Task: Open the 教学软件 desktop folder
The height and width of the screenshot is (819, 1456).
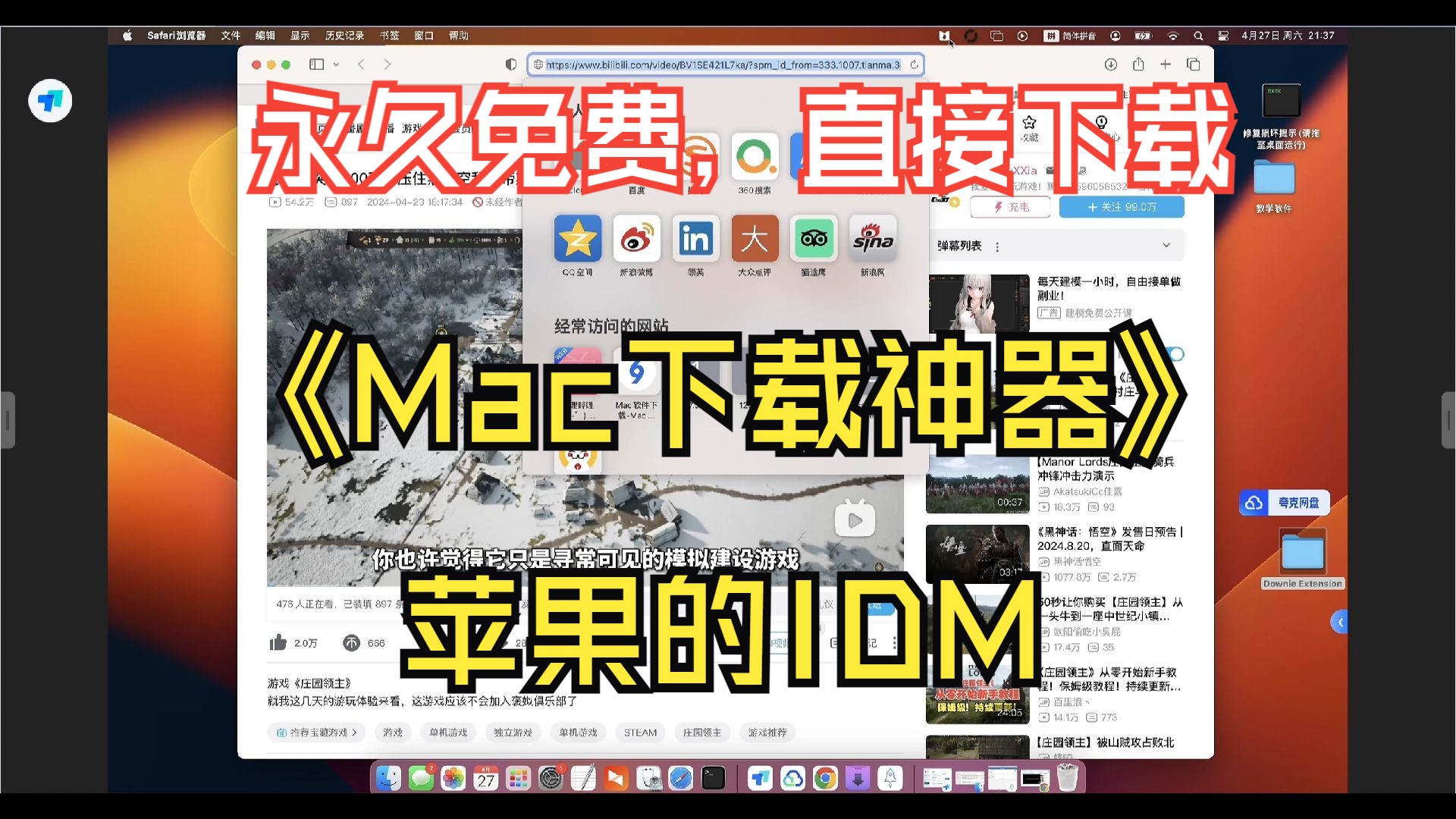Action: coord(1274,187)
